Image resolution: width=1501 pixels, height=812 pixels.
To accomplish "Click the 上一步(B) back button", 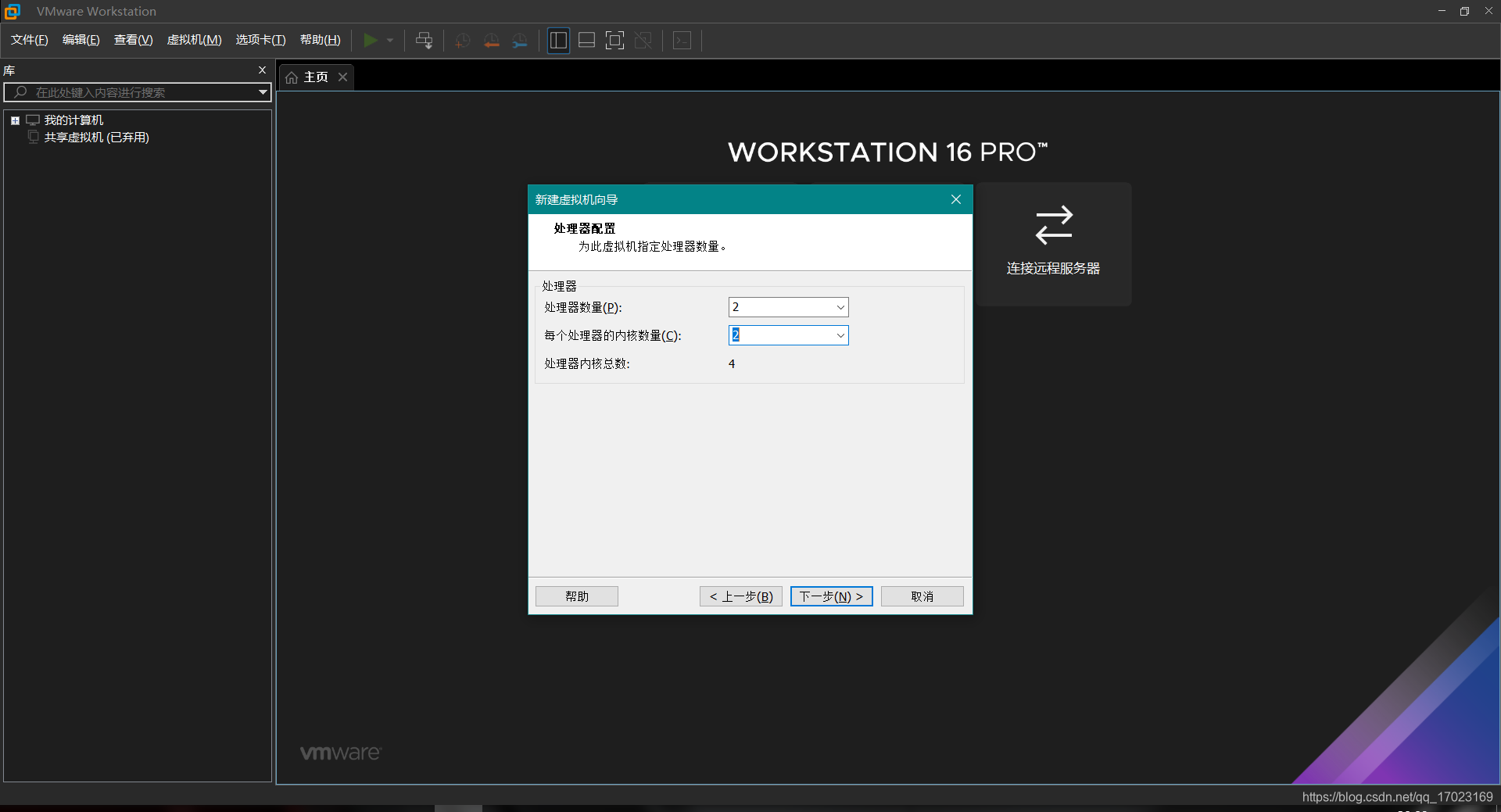I will (741, 596).
